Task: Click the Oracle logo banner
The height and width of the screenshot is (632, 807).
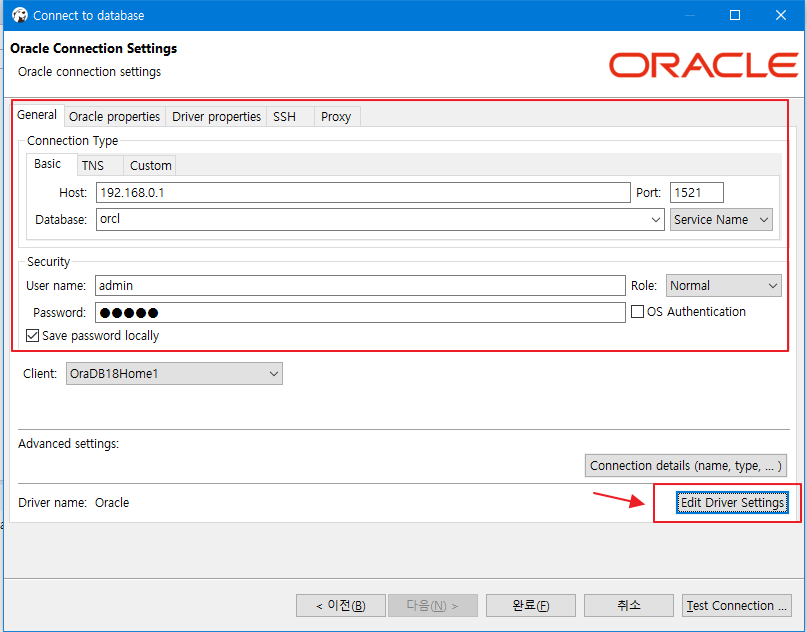Action: click(x=703, y=65)
